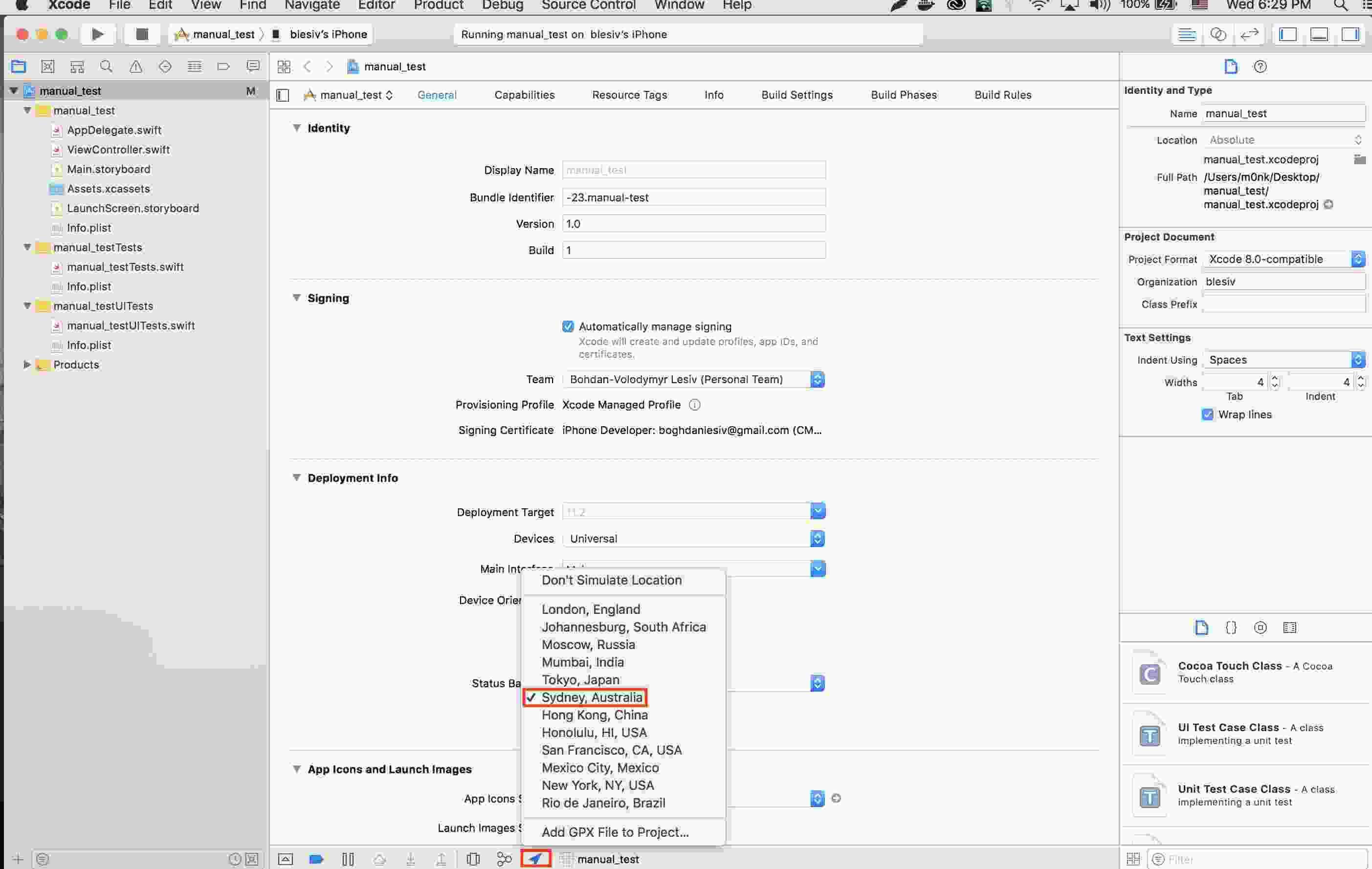Select Tokyo, Japan simulated location
Viewport: 1372px width, 869px height.
point(580,679)
